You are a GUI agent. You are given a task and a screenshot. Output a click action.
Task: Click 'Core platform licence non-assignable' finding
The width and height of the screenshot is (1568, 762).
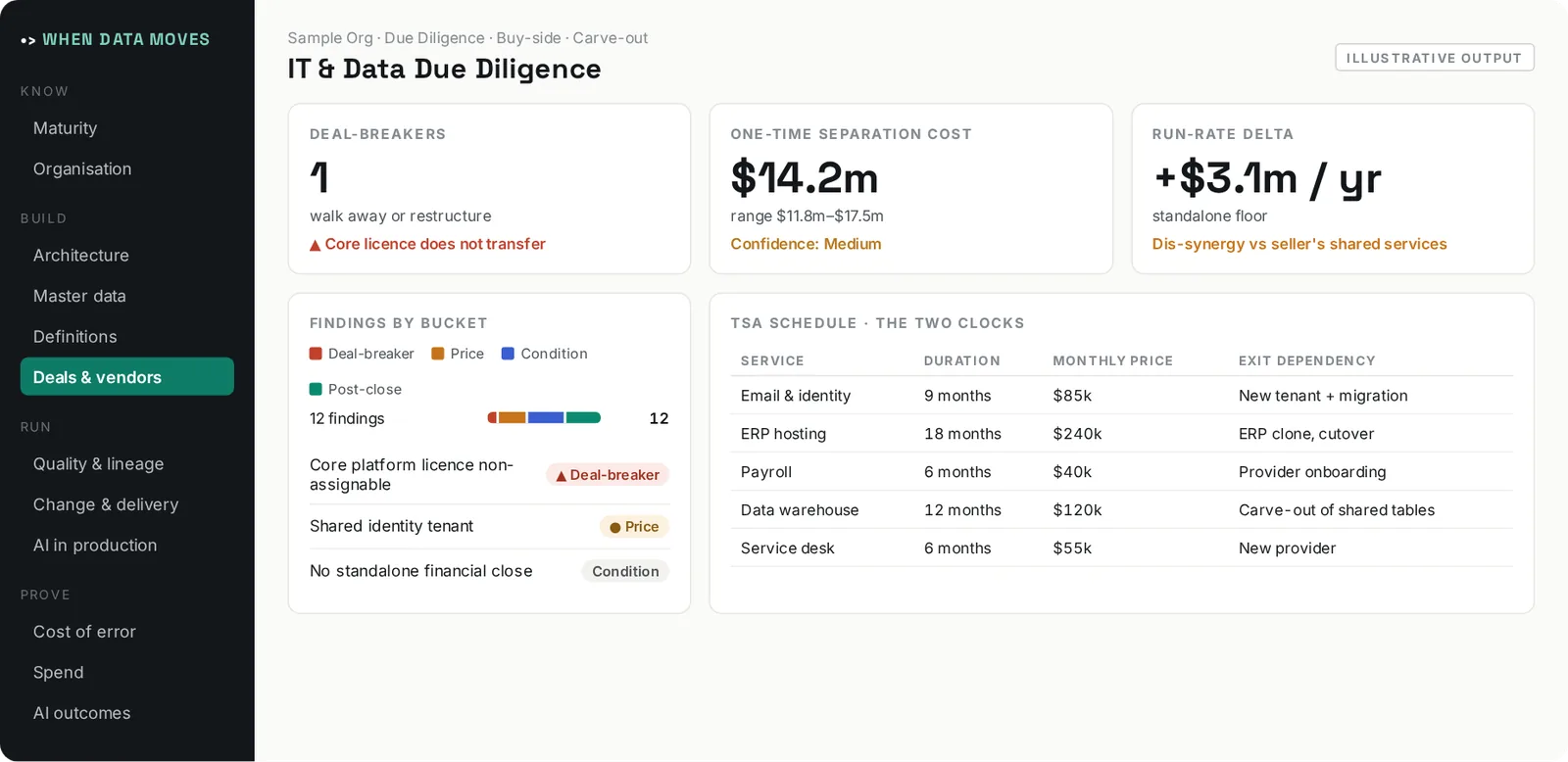point(412,475)
